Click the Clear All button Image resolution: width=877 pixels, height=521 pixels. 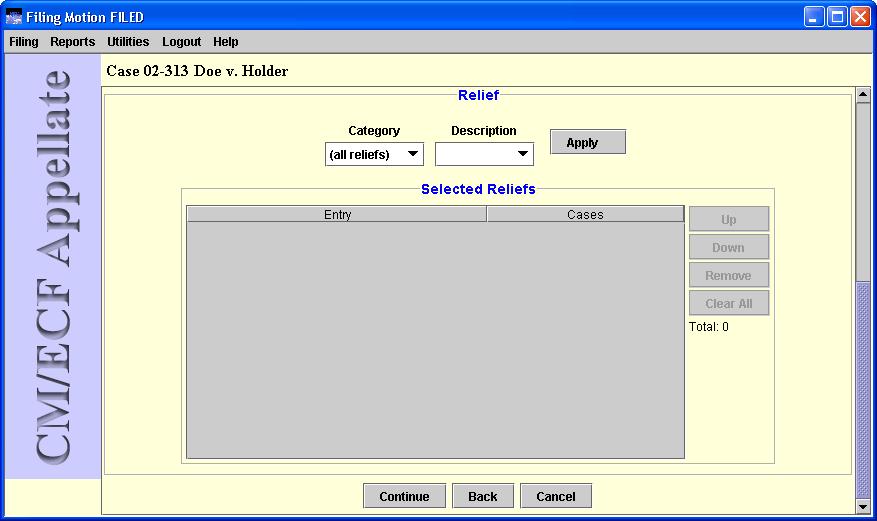click(729, 303)
